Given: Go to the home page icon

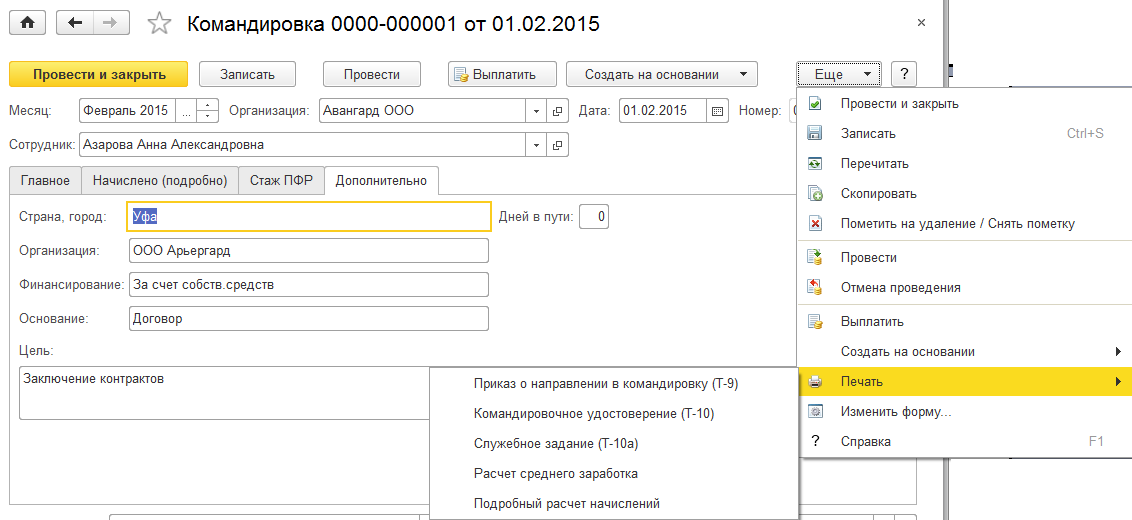Looking at the screenshot, I should pos(27,23).
